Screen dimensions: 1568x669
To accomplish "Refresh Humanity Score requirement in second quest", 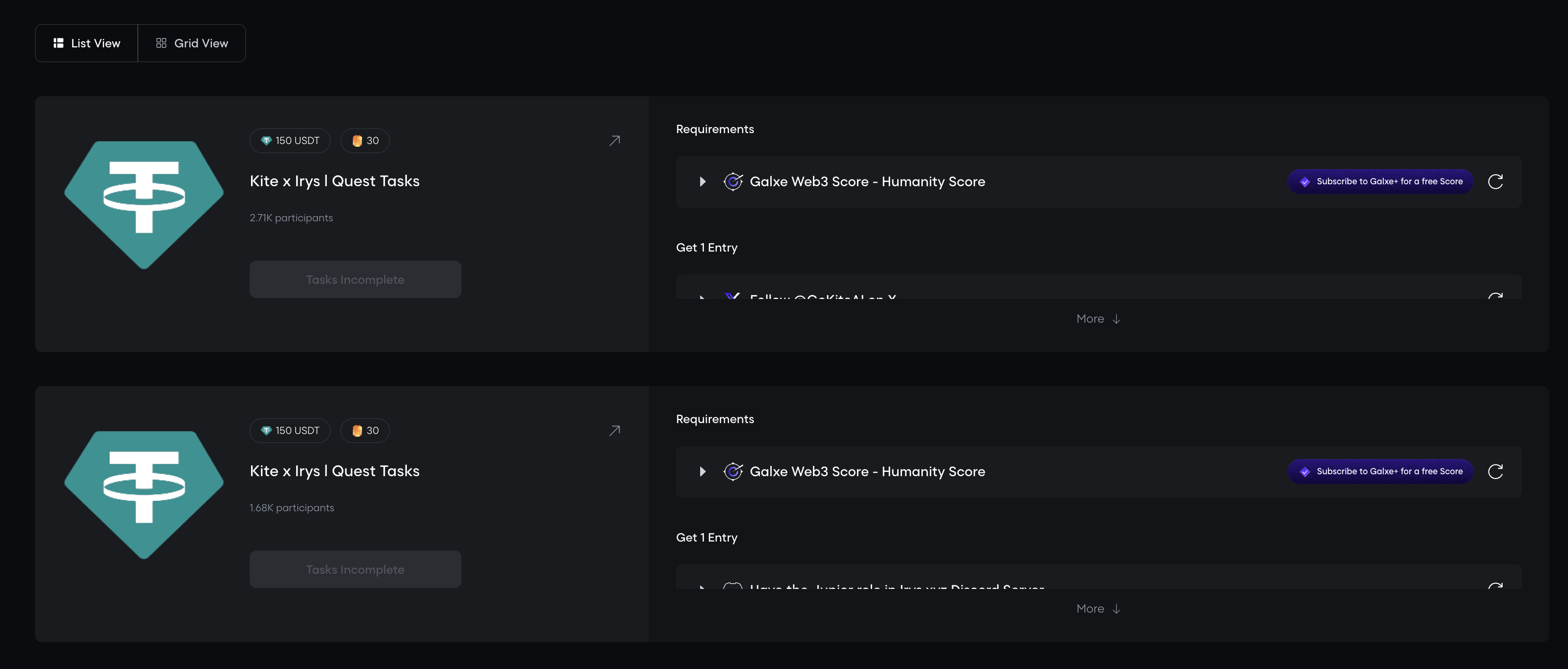I will (1495, 471).
